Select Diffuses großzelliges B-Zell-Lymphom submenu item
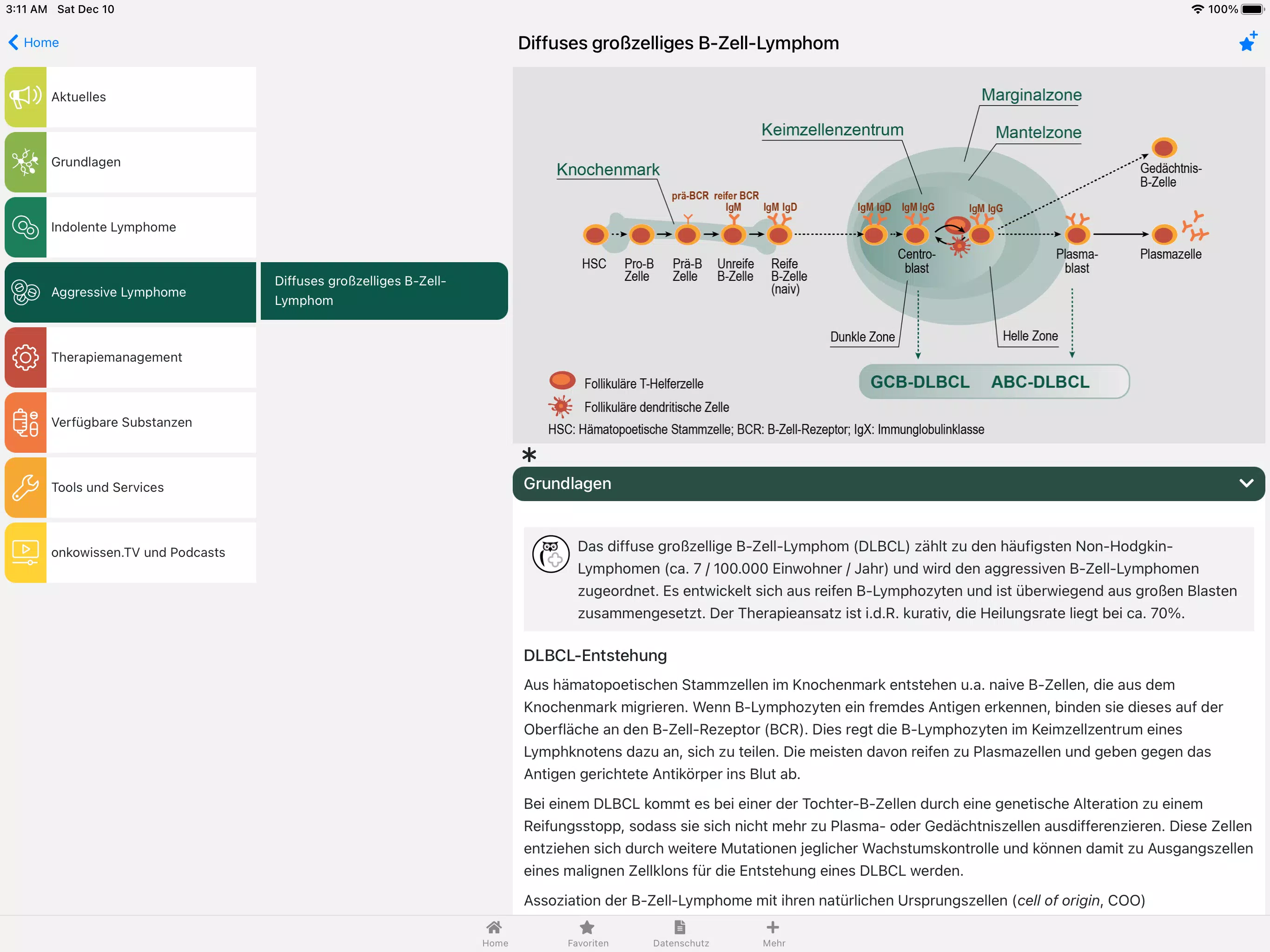Screen dimensions: 1270x952 tap(384, 291)
